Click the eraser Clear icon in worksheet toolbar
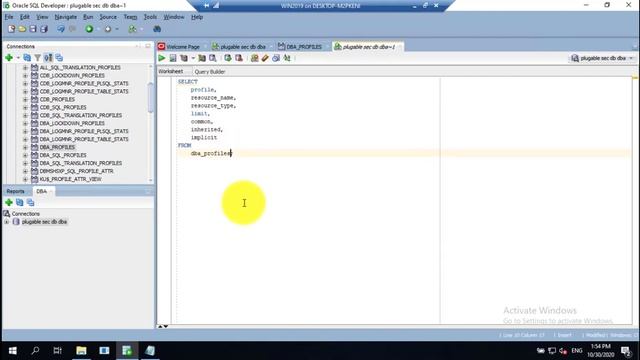Image resolution: width=640 pixels, height=360 pixels. click(x=265, y=58)
